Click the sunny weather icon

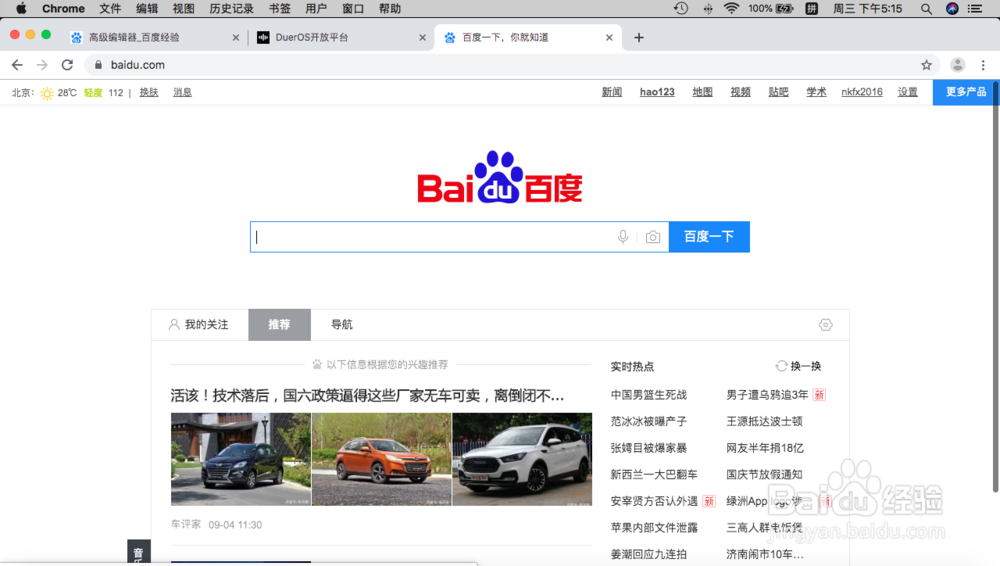click(47, 93)
